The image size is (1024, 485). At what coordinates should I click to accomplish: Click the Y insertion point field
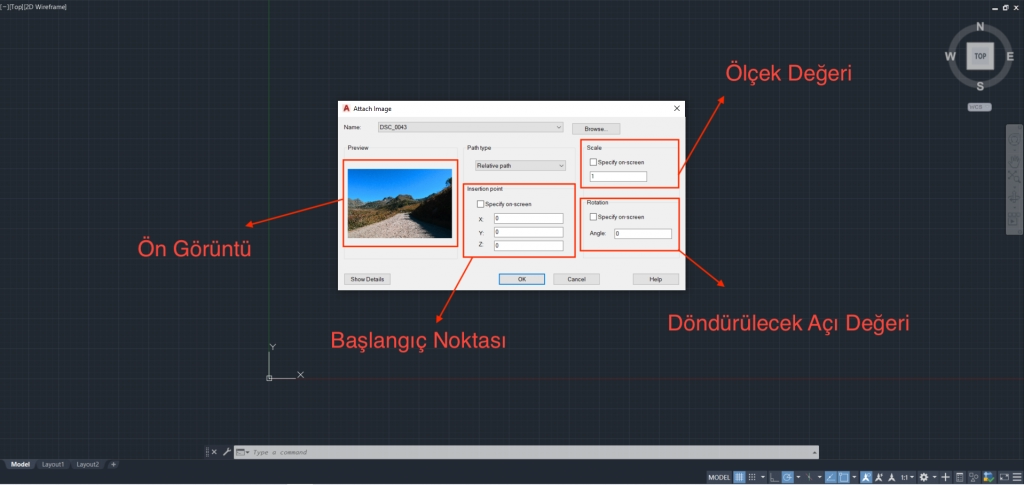528,232
